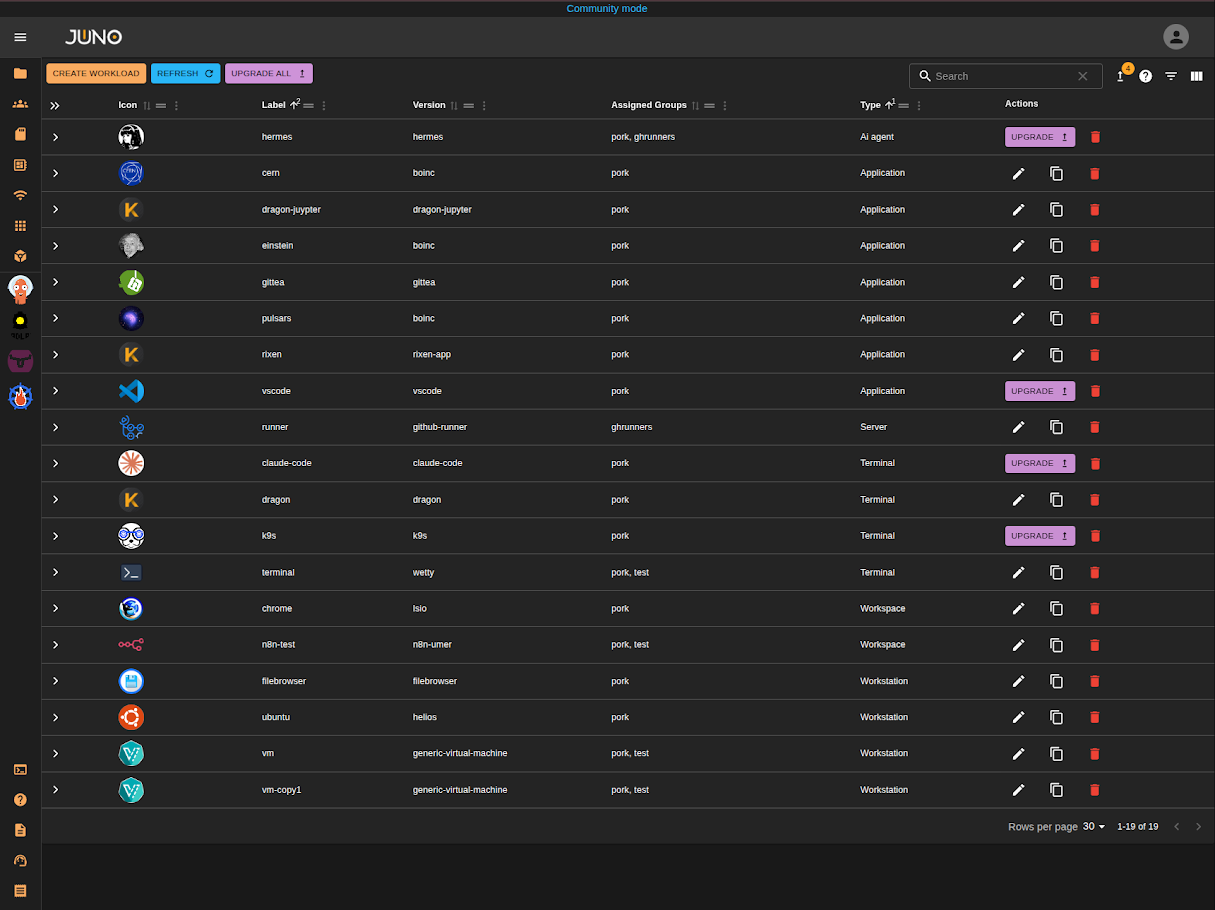Delete the n8n-test workload
This screenshot has height=910, width=1215.
(x=1094, y=645)
